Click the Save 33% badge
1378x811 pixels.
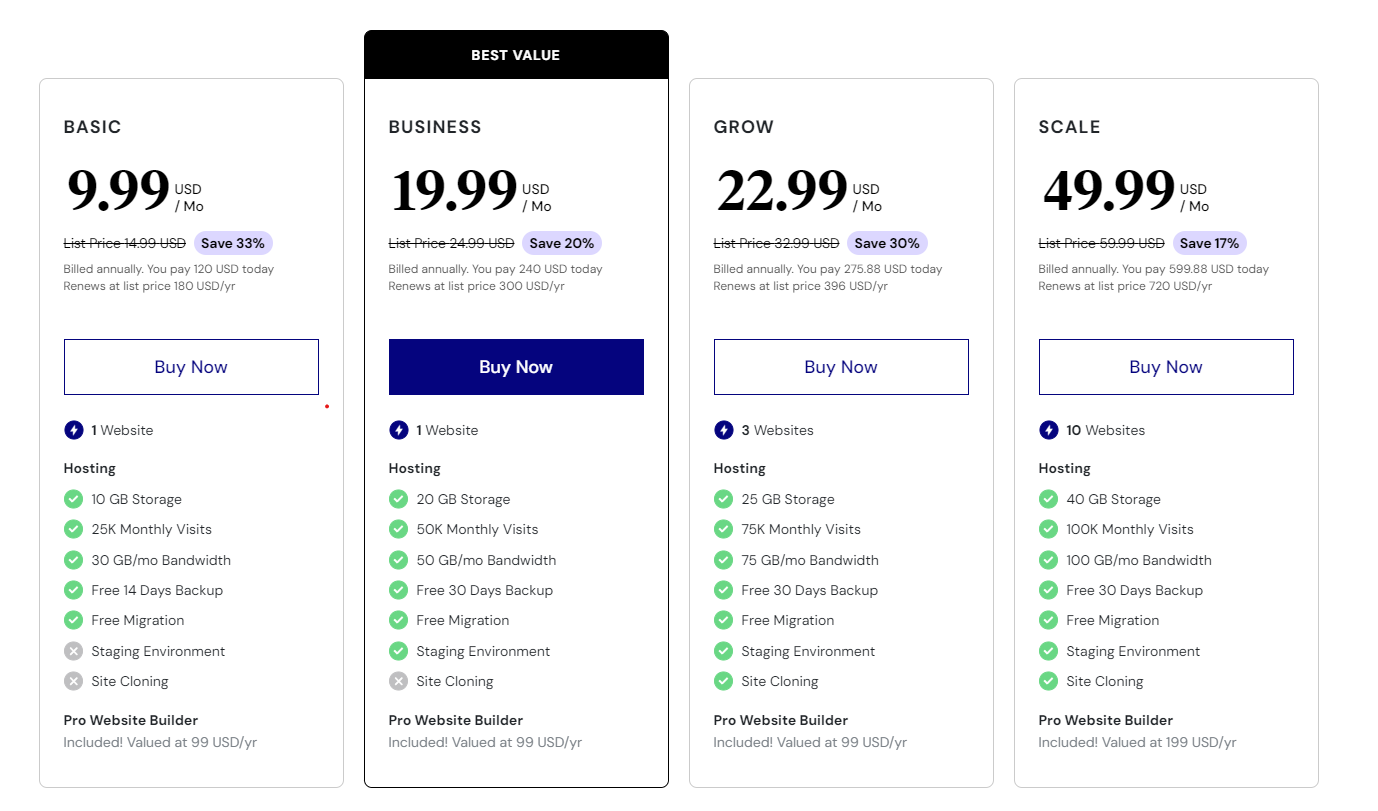[233, 243]
